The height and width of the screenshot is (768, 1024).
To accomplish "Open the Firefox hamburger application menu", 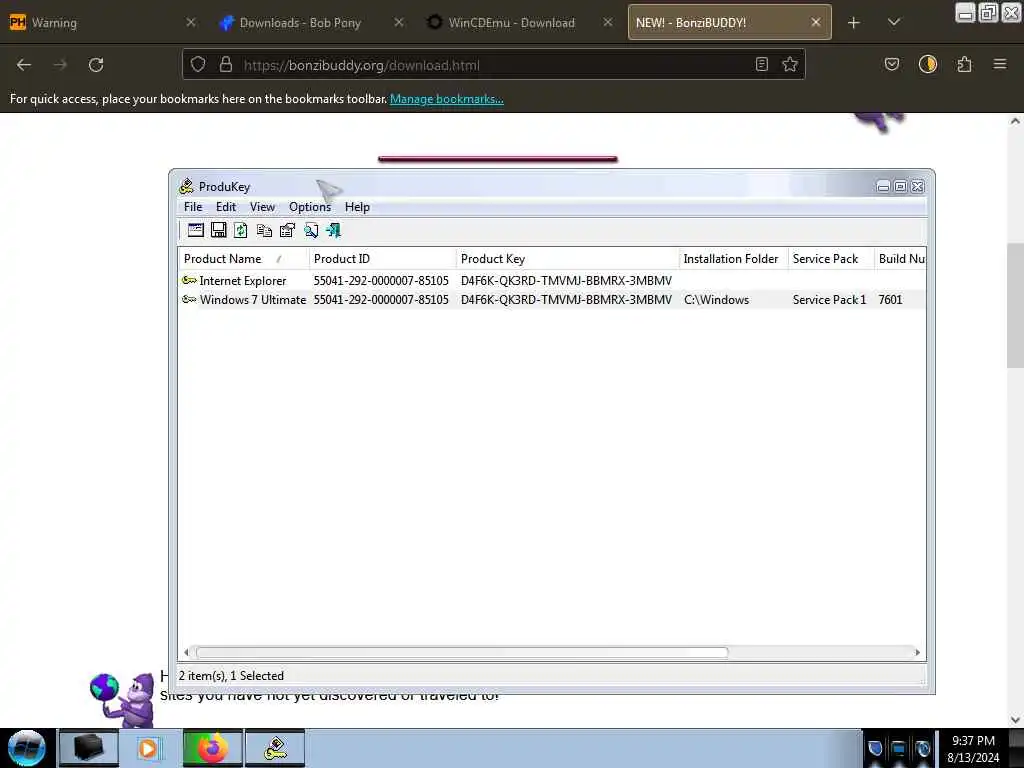I will tap(1000, 64).
